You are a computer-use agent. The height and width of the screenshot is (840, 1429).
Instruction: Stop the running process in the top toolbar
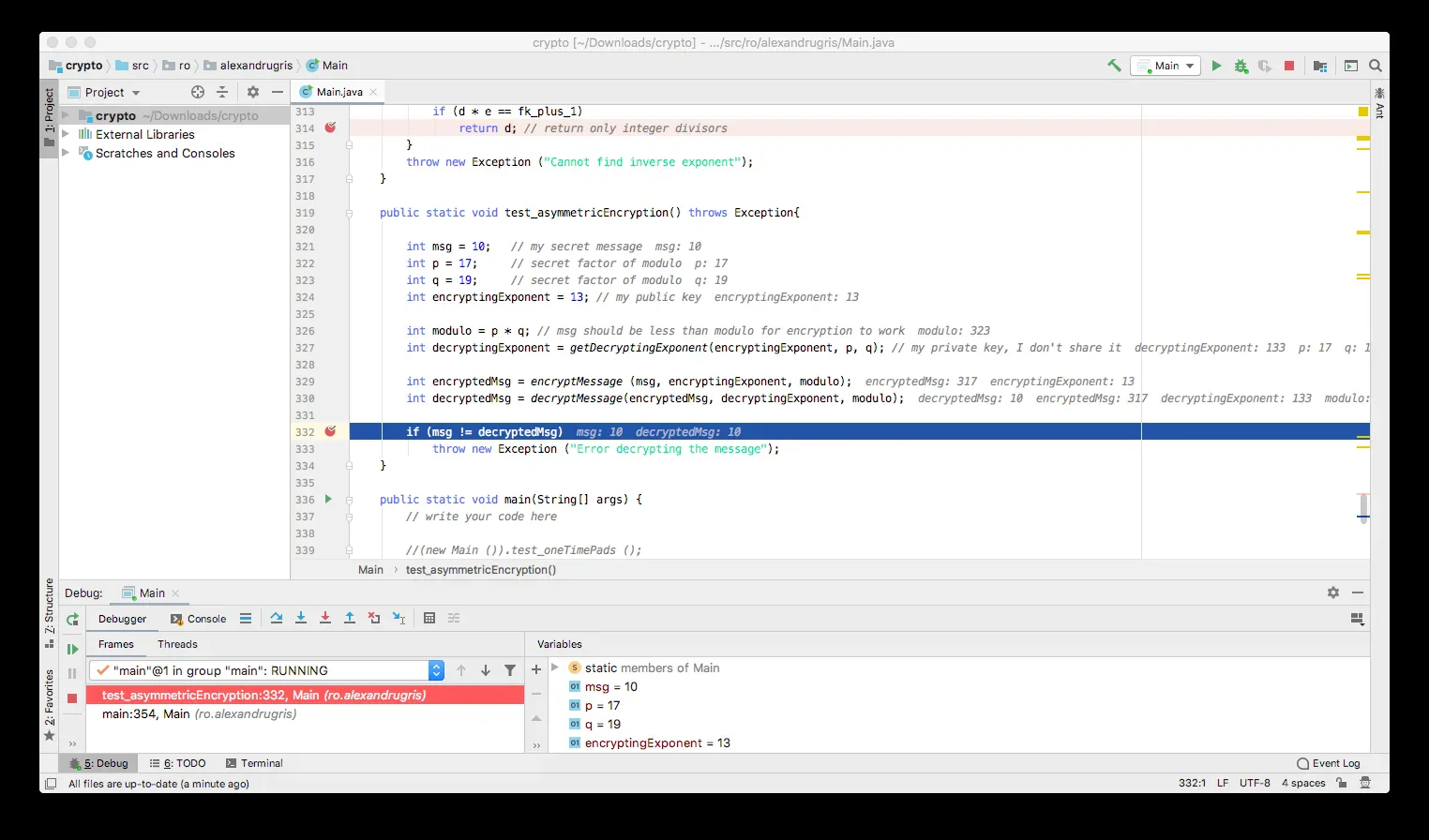[x=1289, y=66]
